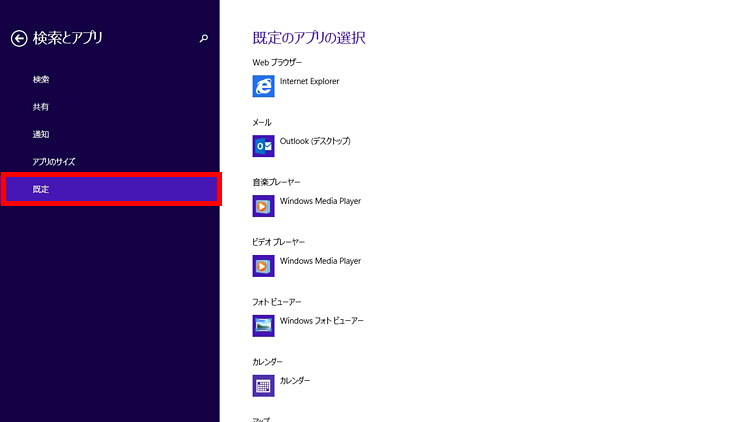
Task: Click the Outlook envelope icon
Action: click(x=264, y=146)
